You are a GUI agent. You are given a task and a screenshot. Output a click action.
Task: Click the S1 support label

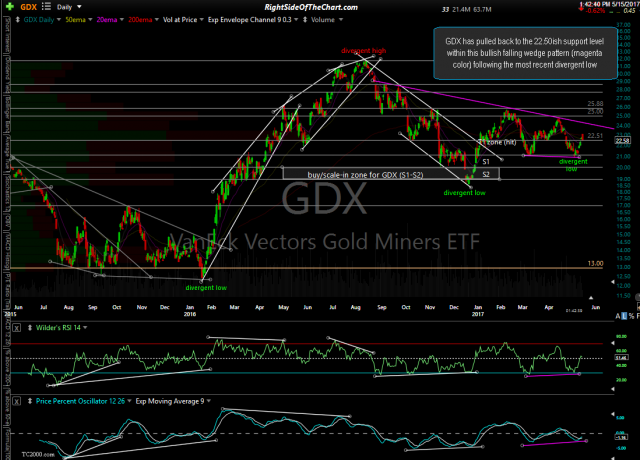click(486, 162)
